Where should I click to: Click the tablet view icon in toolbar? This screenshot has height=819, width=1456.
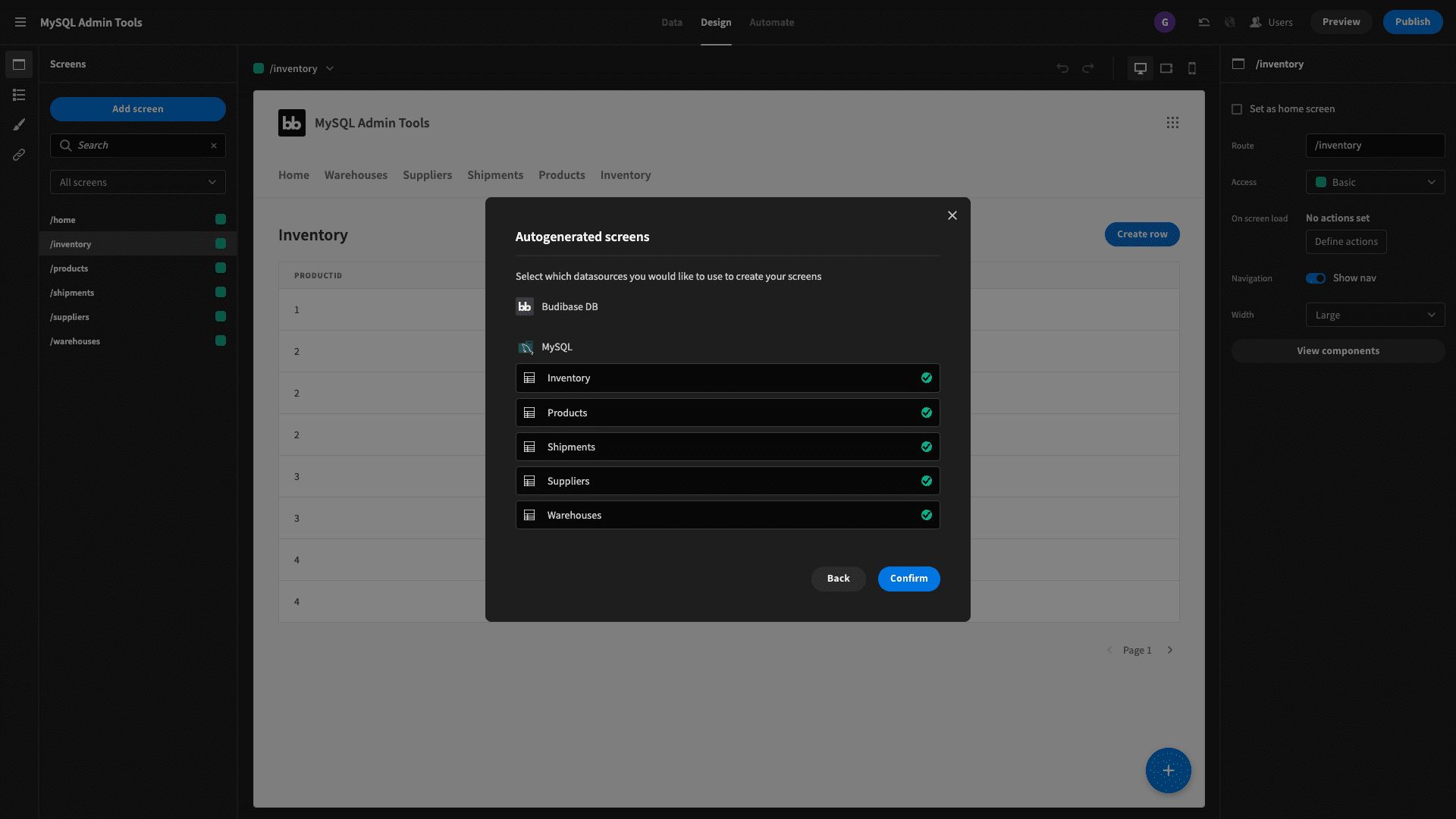pos(1166,68)
